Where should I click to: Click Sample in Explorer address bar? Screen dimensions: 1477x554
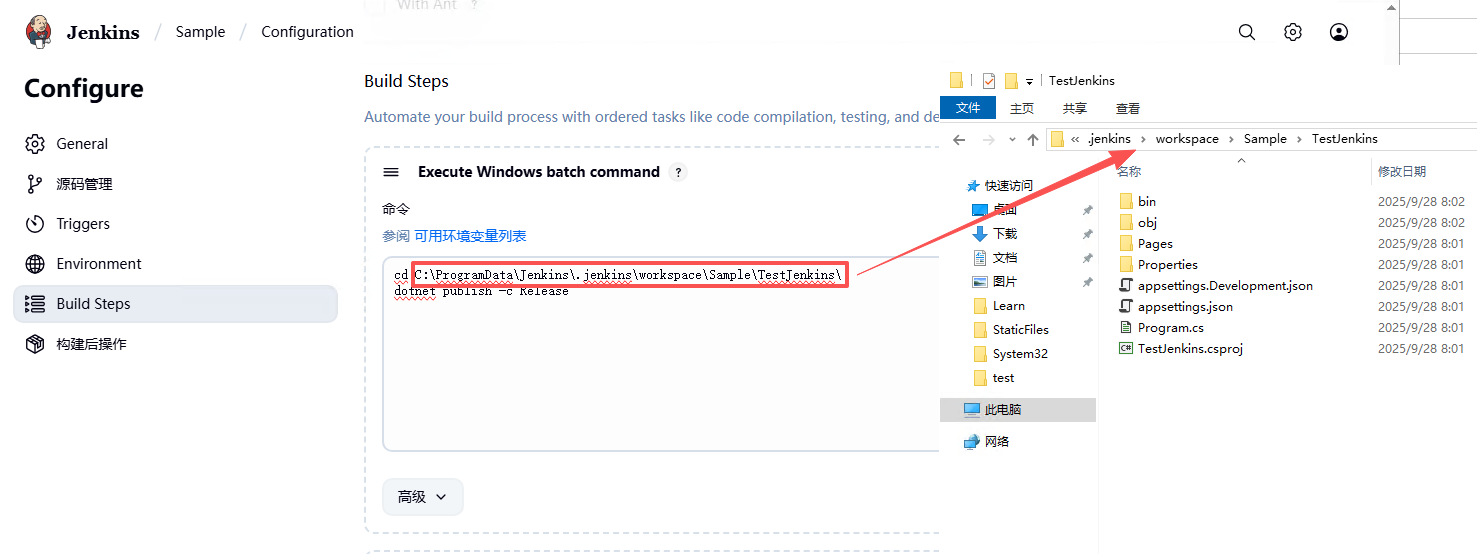(x=1265, y=139)
